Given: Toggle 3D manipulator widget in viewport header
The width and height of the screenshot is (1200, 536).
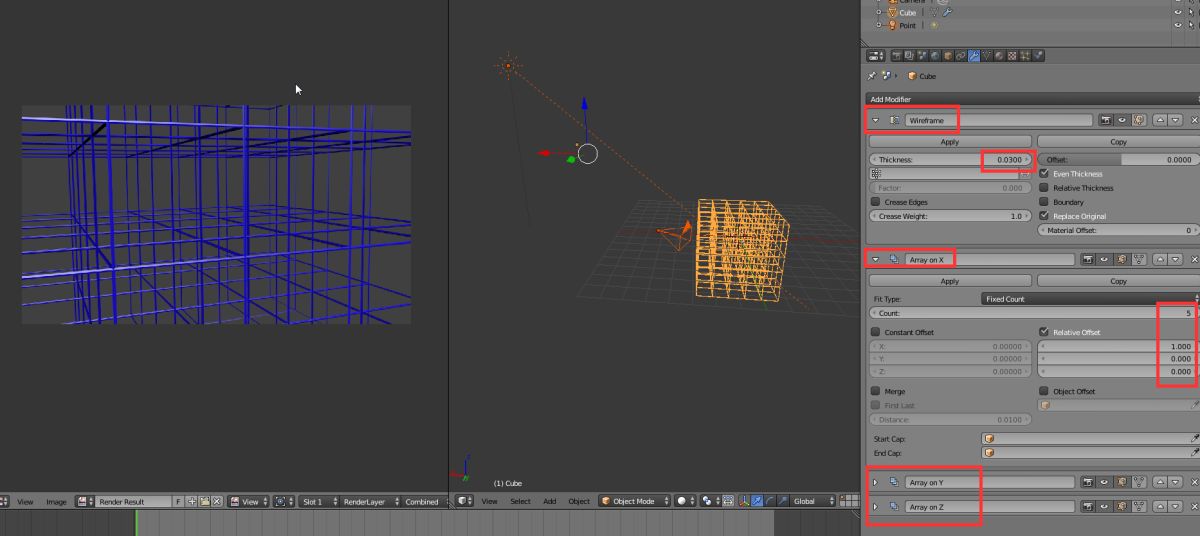Looking at the screenshot, I should [x=744, y=501].
